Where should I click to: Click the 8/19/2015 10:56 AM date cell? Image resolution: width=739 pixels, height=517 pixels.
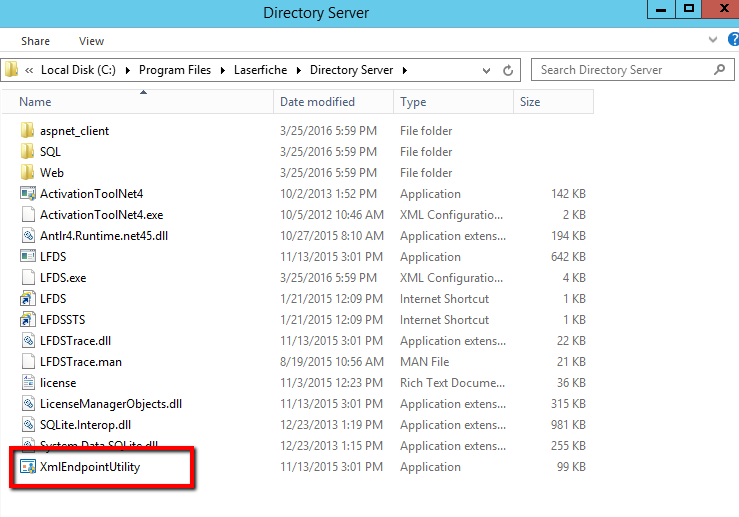coord(332,362)
